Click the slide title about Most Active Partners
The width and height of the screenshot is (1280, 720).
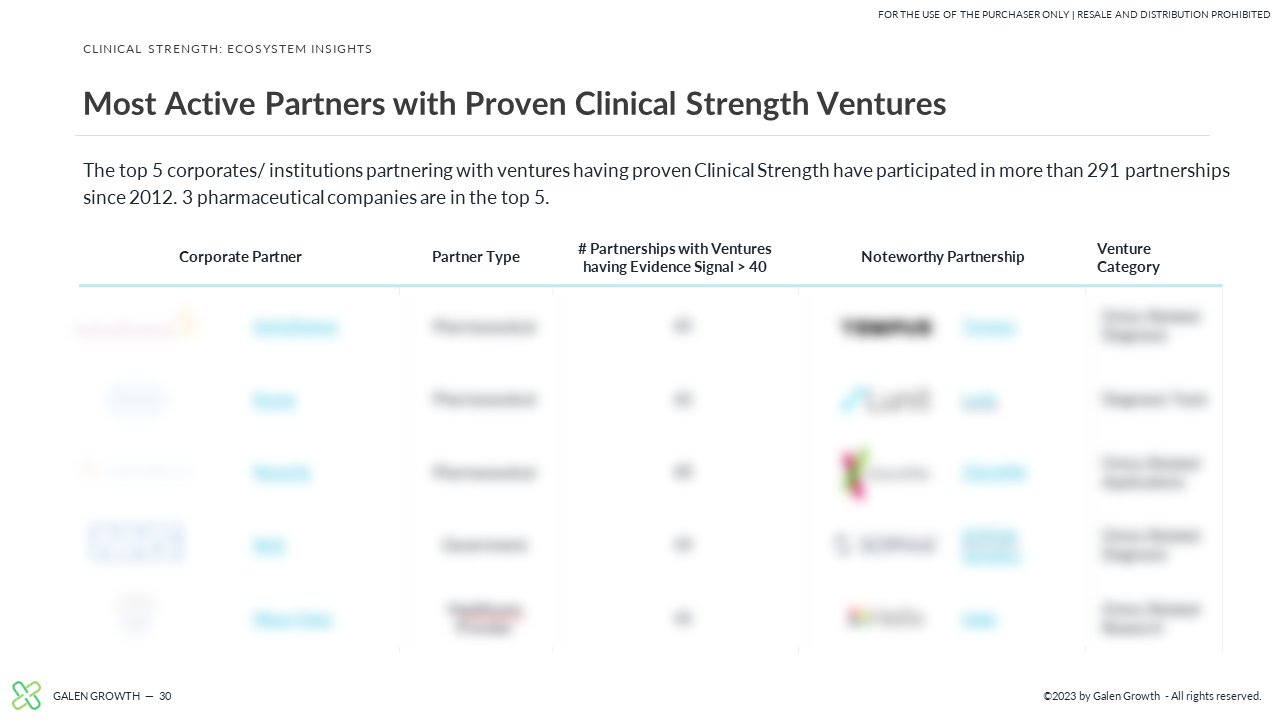click(514, 103)
